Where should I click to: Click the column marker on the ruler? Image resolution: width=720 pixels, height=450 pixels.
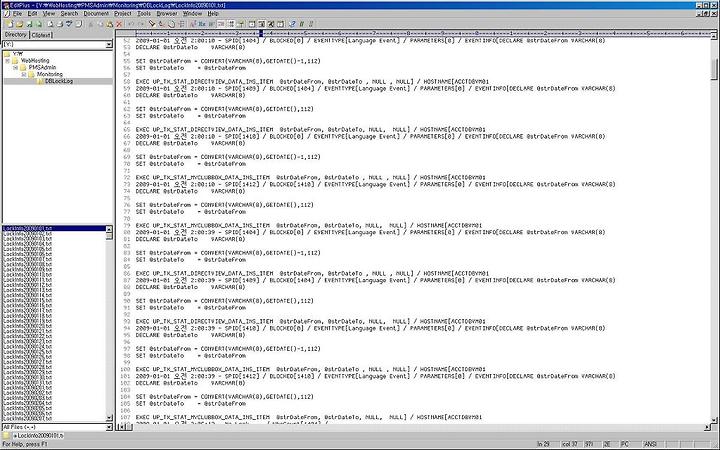tap(261, 34)
